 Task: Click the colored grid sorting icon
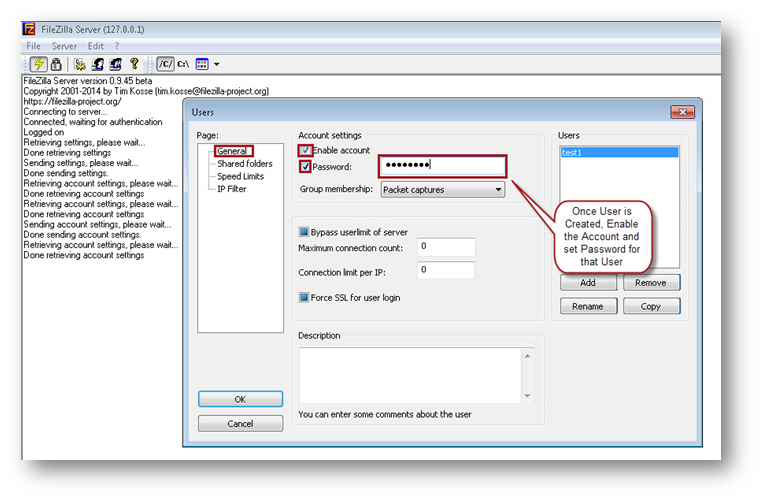coord(202,64)
